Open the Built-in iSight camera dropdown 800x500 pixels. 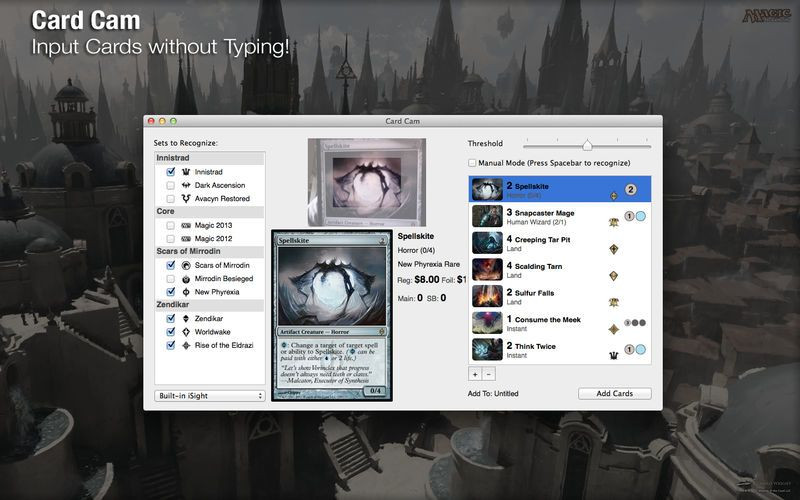coord(210,396)
